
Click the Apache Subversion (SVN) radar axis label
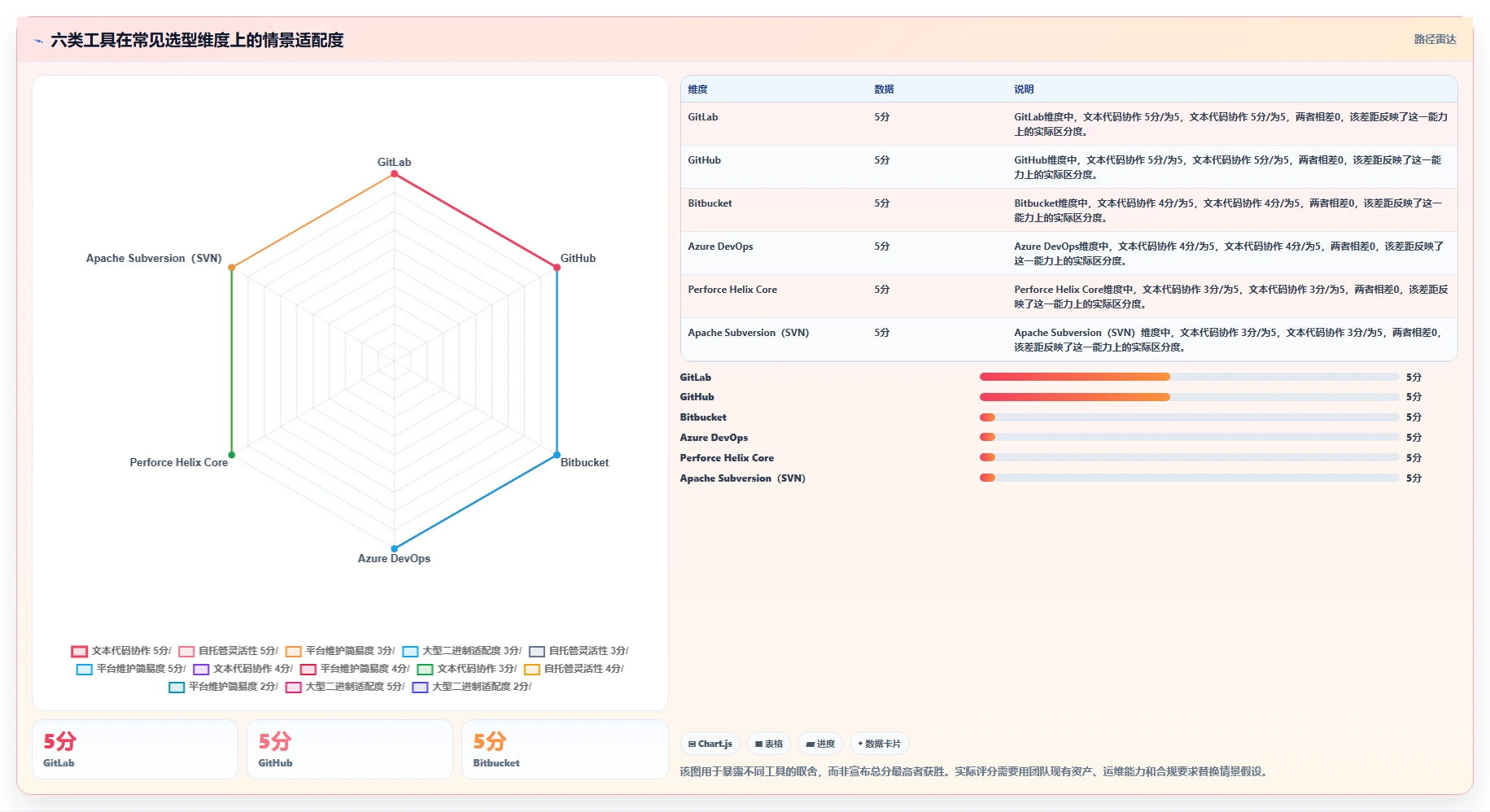point(154,258)
